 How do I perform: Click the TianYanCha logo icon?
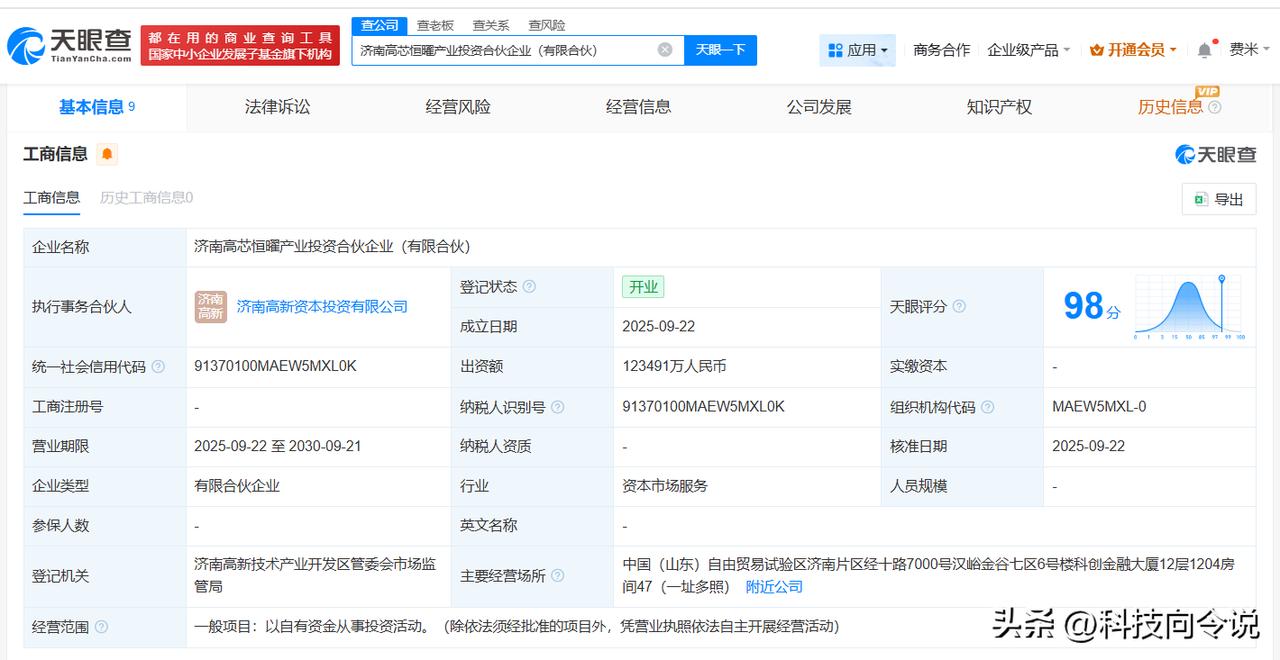pyautogui.click(x=26, y=46)
